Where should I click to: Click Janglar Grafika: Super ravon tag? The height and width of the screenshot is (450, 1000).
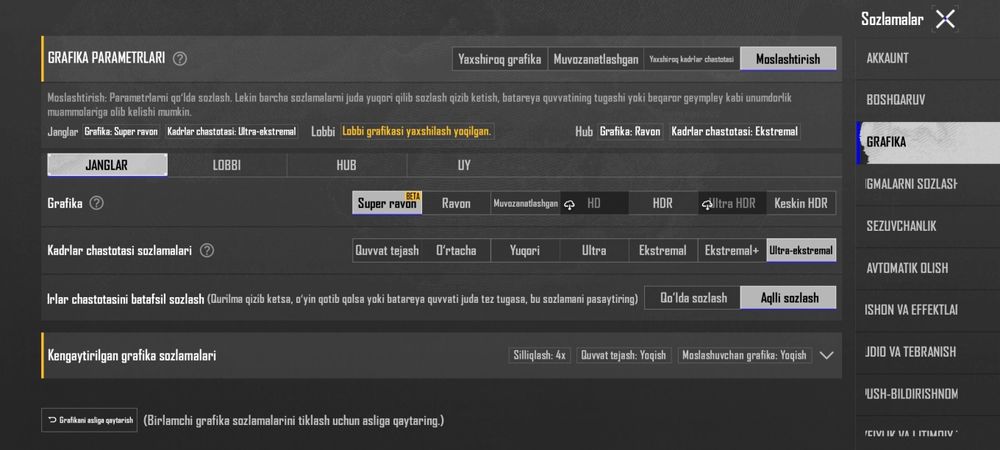point(121,132)
